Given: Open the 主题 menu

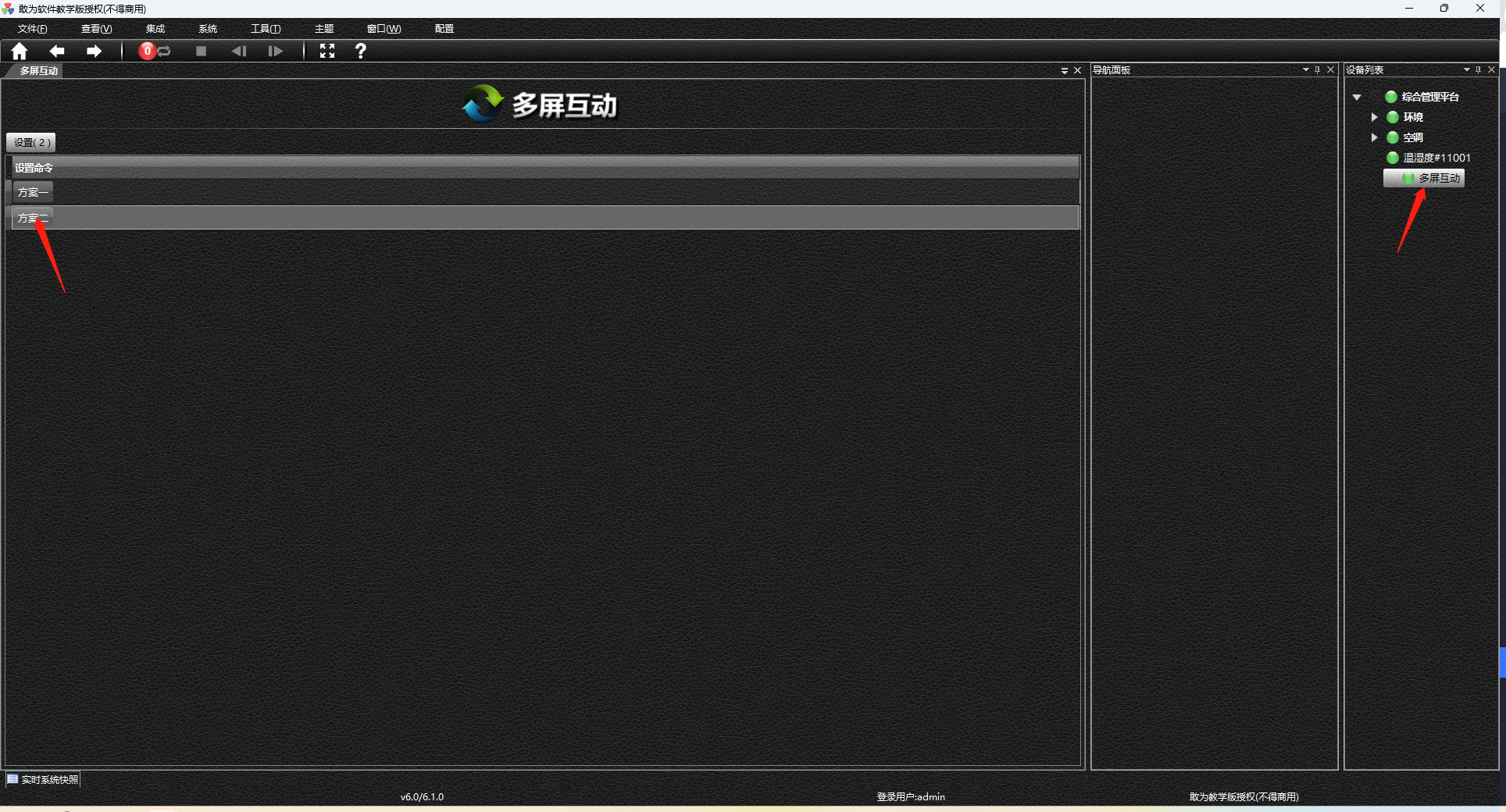Looking at the screenshot, I should point(324,29).
